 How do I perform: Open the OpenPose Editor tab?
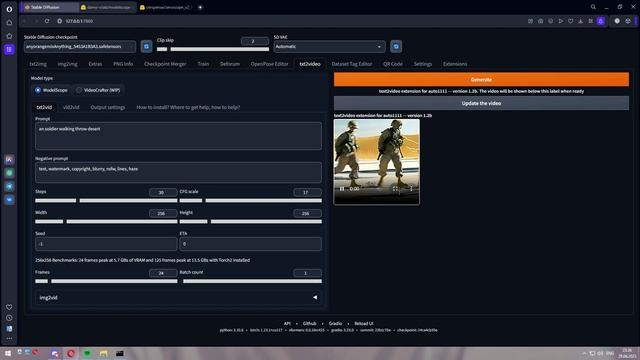[x=269, y=64]
